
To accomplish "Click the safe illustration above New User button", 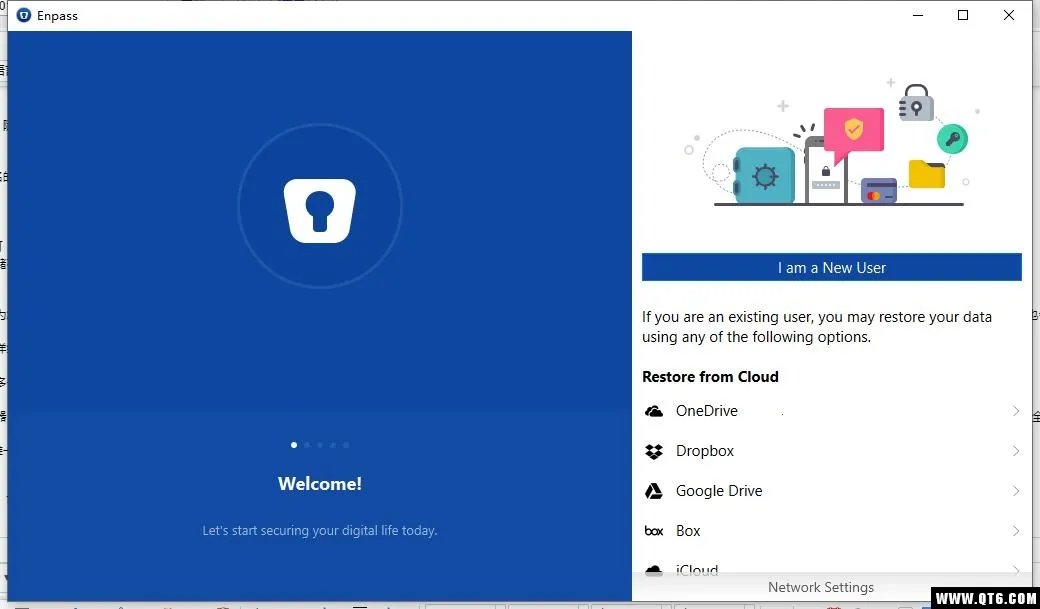I will tap(764, 176).
